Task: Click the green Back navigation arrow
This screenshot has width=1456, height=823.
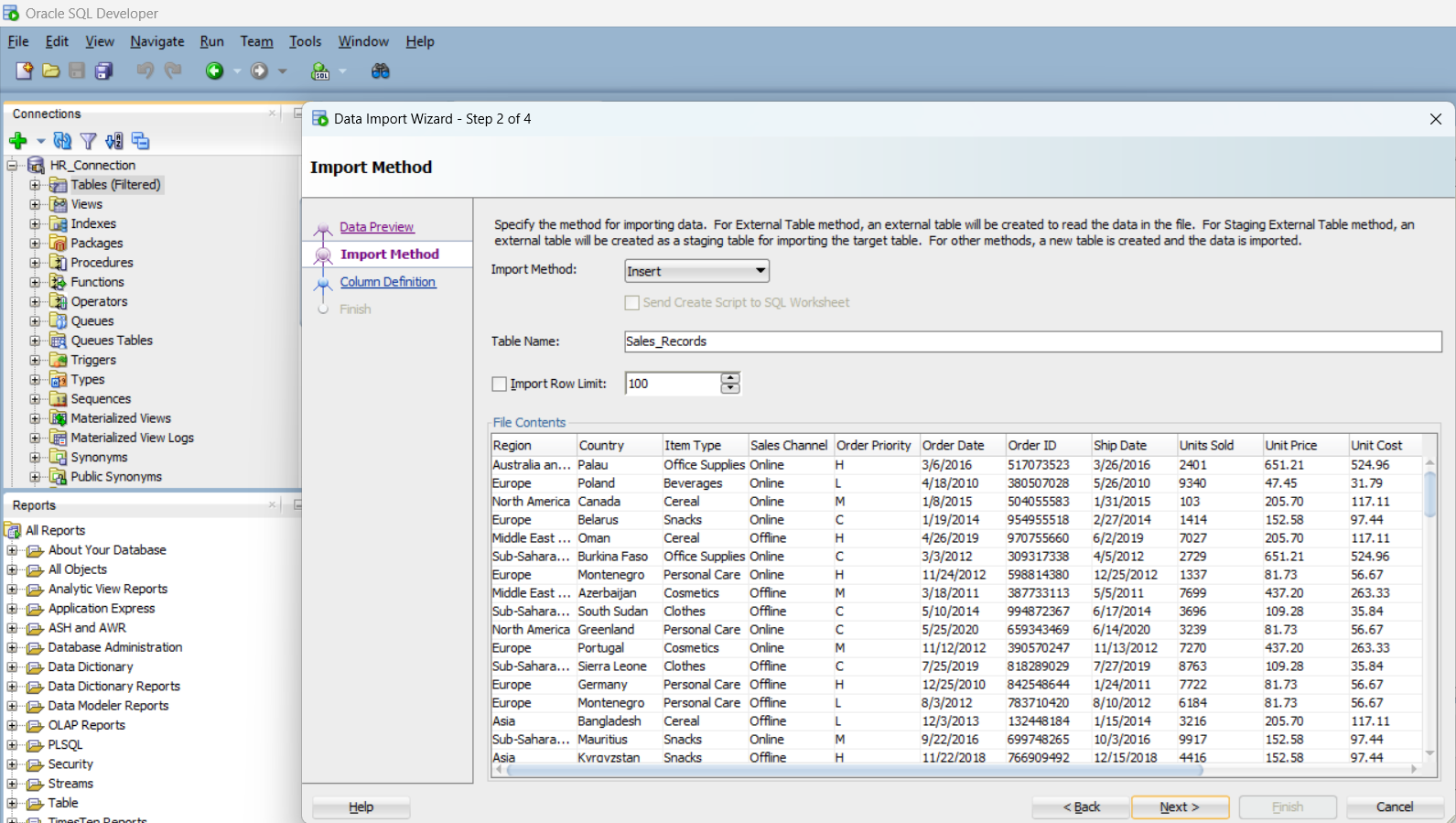Action: pos(214,70)
